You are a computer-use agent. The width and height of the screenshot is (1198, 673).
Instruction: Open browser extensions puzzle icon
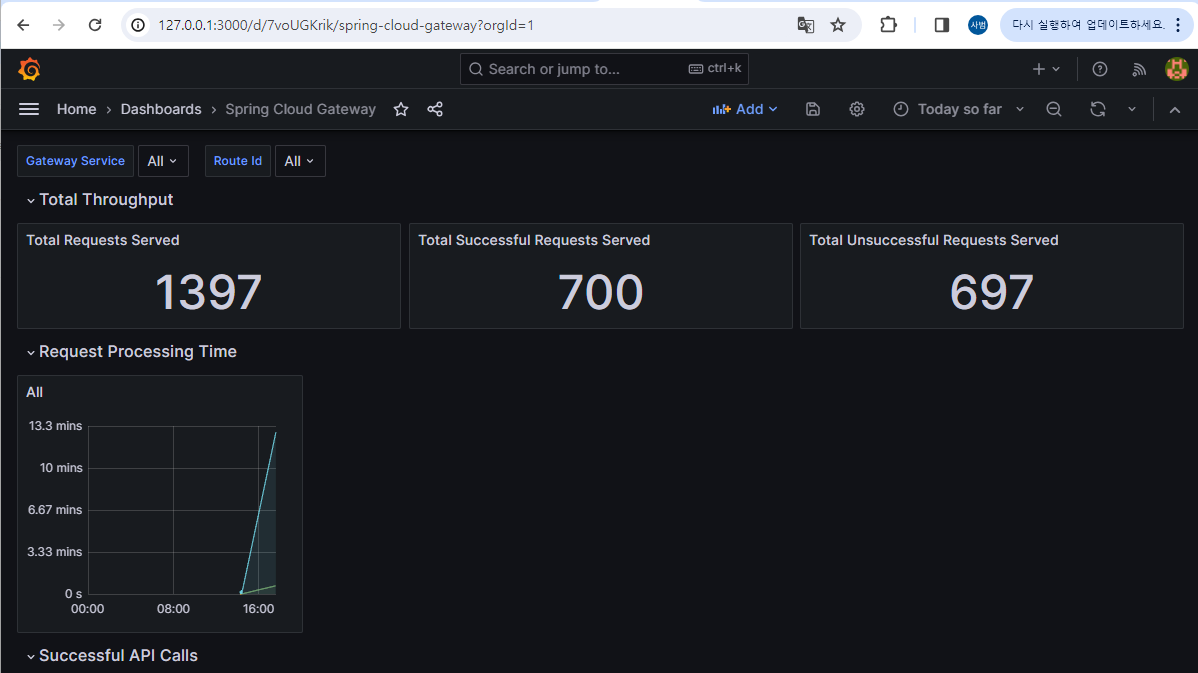click(888, 25)
